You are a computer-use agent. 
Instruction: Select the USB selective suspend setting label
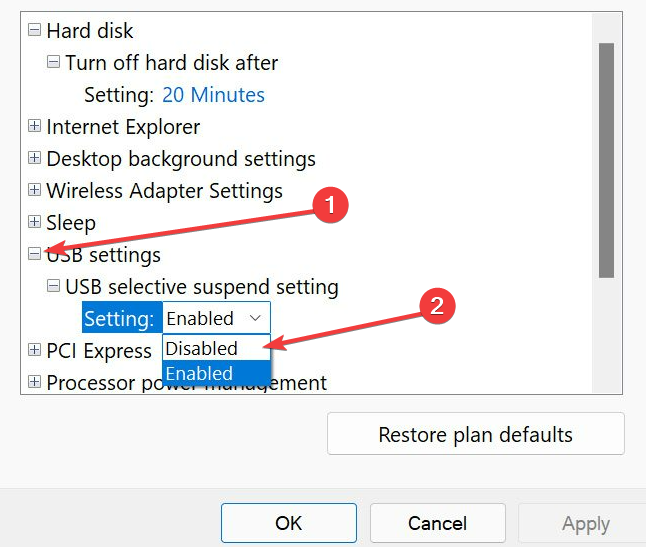[202, 287]
